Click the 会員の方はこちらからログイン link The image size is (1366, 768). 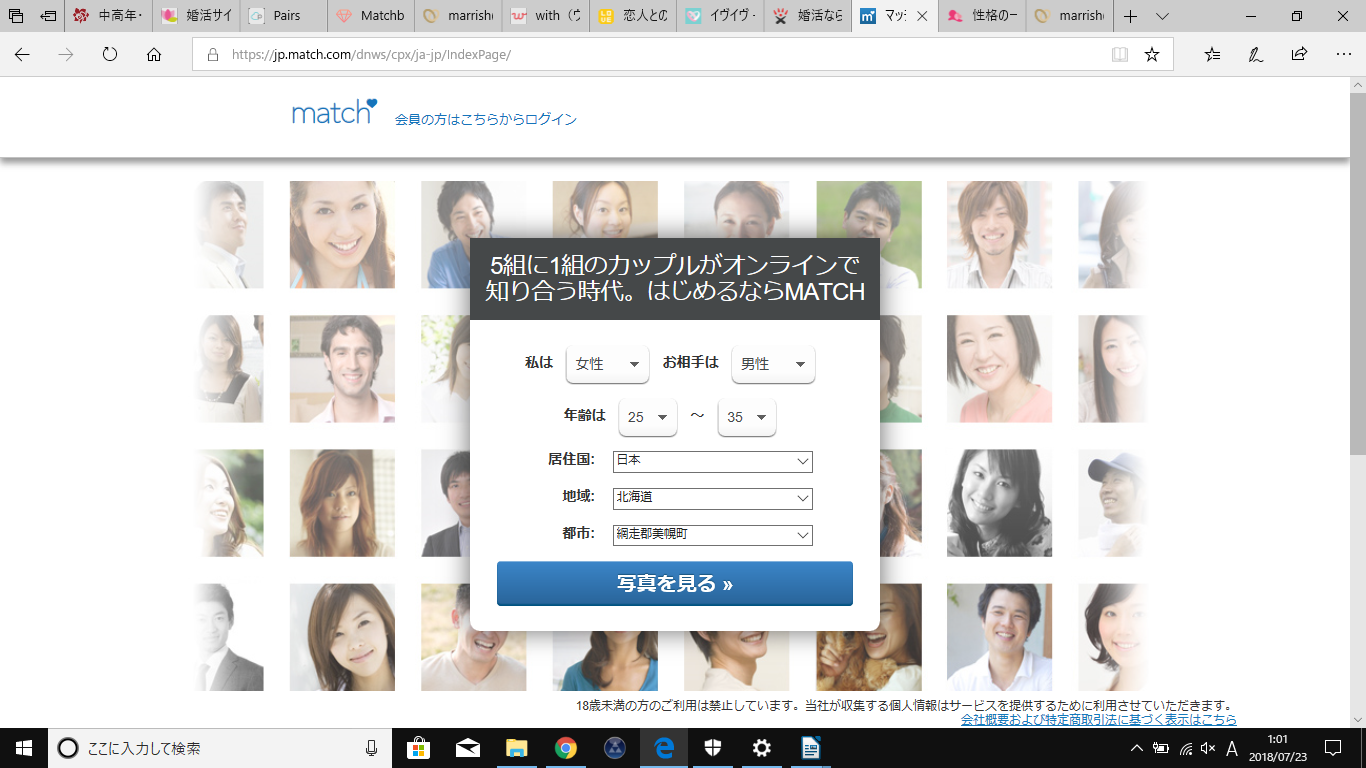[486, 119]
